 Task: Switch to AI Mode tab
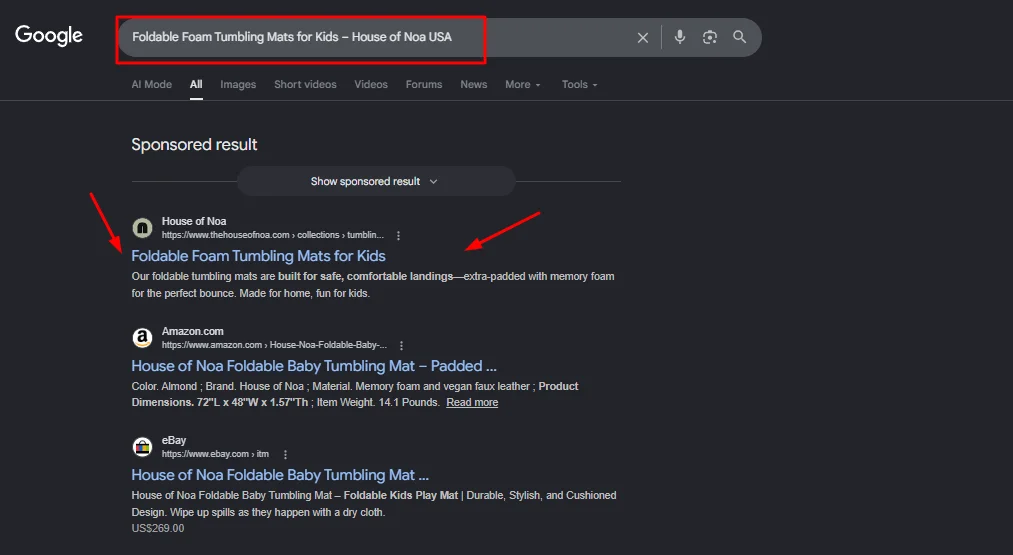(152, 85)
